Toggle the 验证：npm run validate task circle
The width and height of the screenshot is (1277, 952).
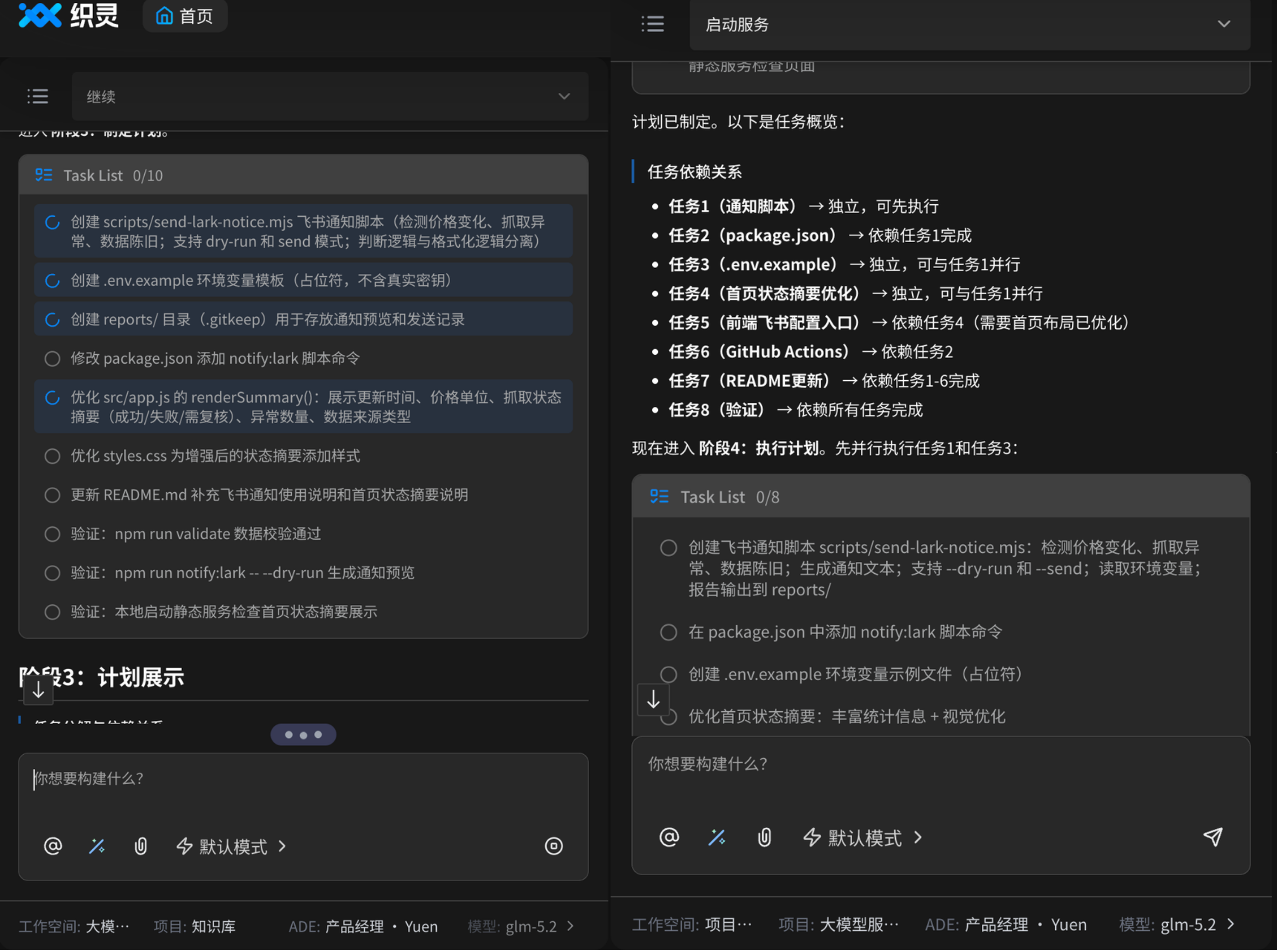point(52,534)
